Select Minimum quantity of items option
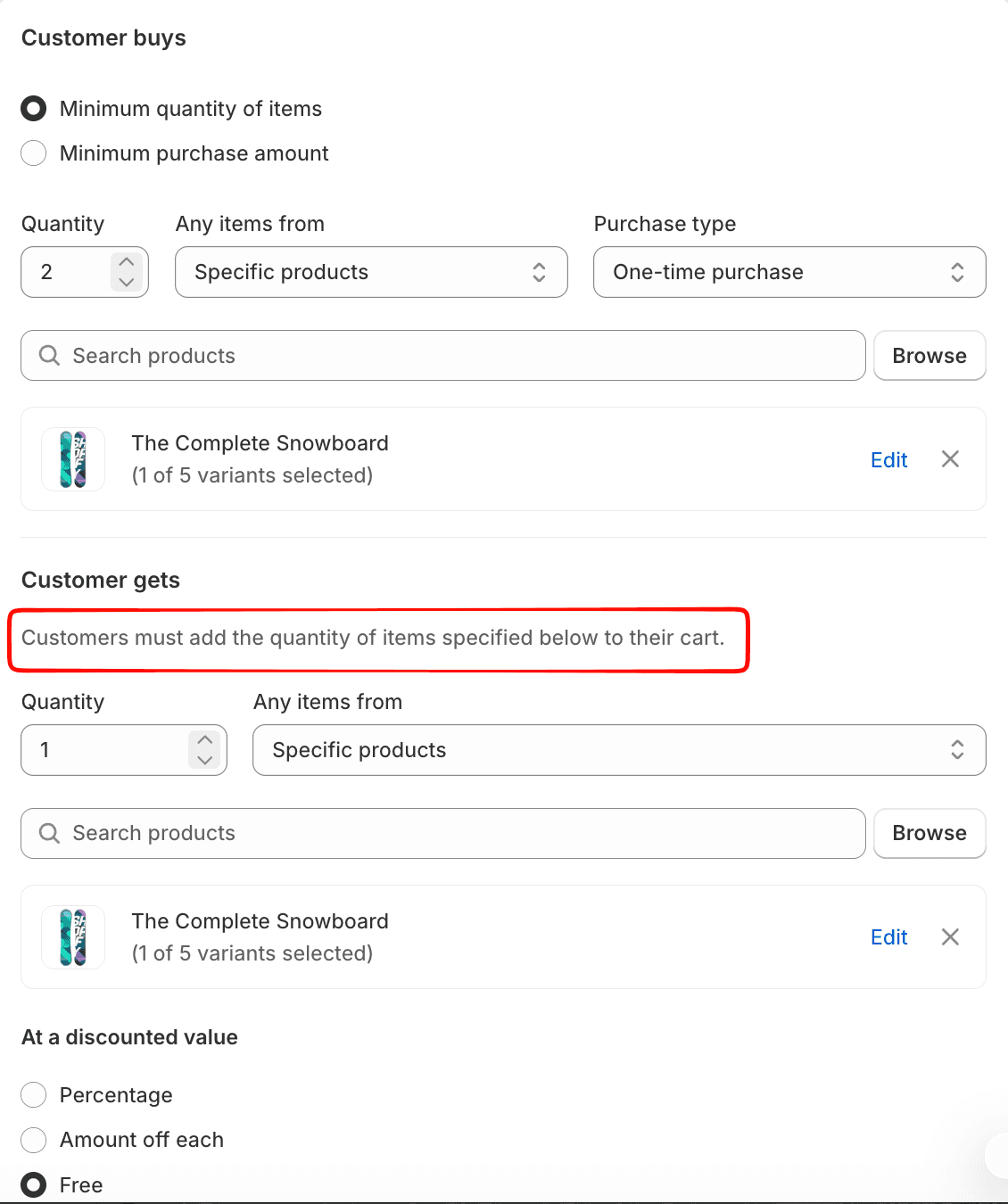The image size is (1008, 1204). pyautogui.click(x=34, y=109)
